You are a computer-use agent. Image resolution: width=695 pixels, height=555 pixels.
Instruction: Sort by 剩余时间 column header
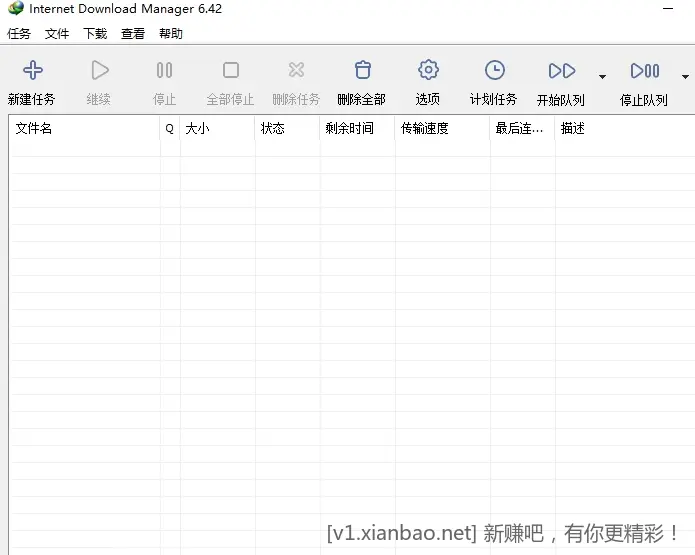tap(357, 129)
